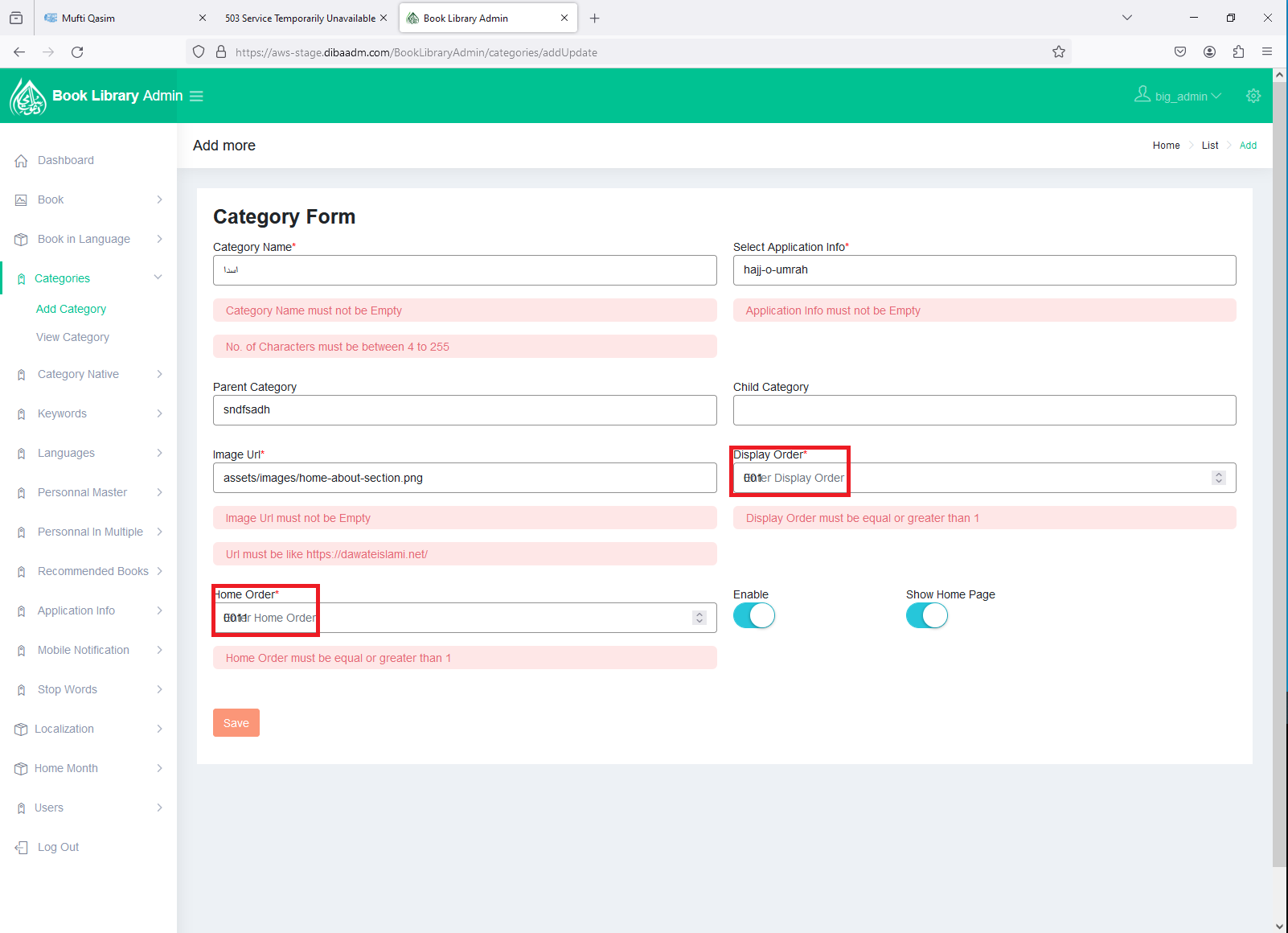Screen dimensions: 1288x933
Task: Bookmark this page with the star icon
Action: [x=1058, y=52]
